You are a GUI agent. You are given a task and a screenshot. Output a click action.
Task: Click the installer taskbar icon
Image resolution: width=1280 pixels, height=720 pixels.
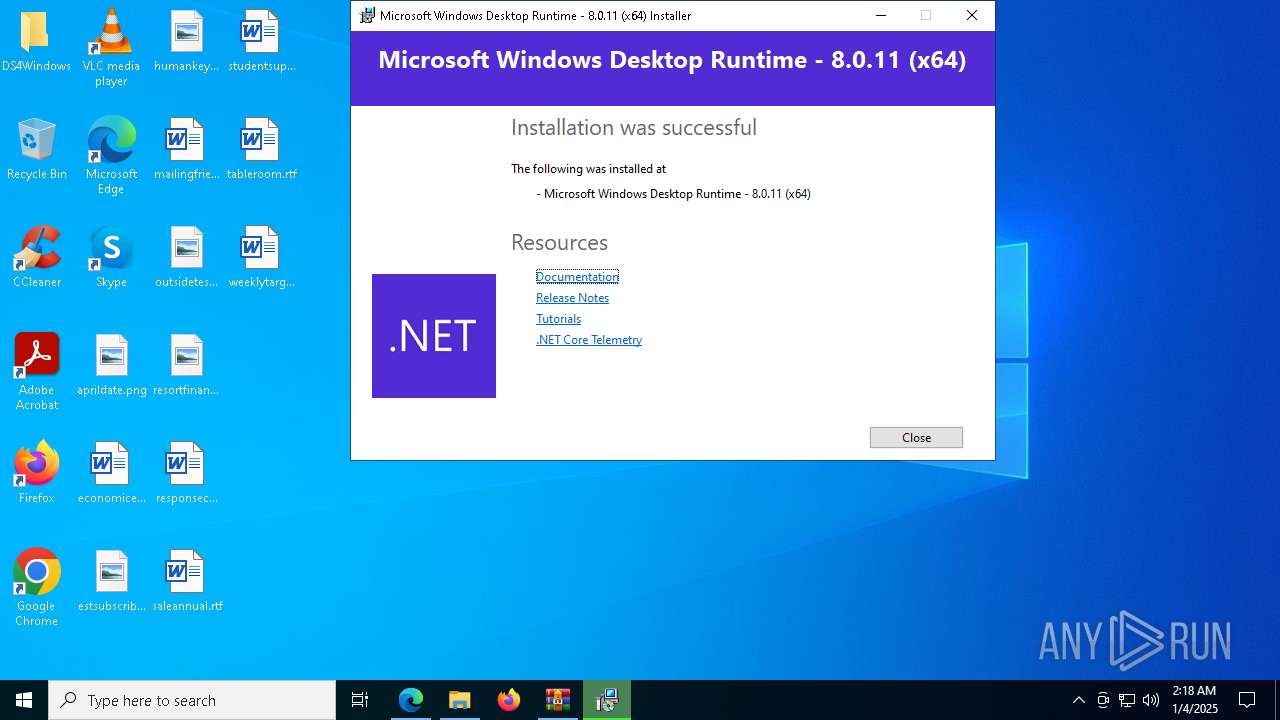(607, 700)
